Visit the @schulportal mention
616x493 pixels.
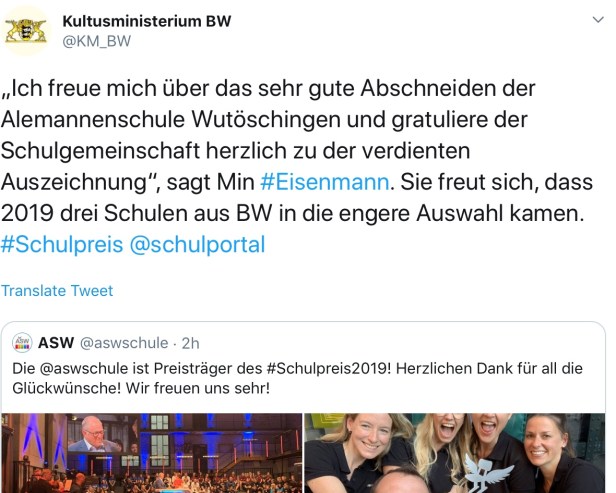197,244
